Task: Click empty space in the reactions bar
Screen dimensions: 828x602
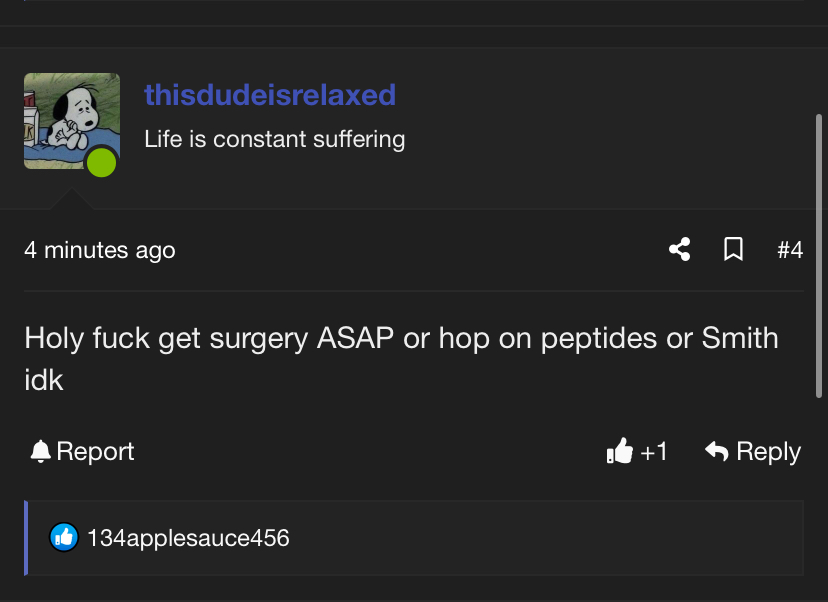Action: pyautogui.click(x=550, y=538)
